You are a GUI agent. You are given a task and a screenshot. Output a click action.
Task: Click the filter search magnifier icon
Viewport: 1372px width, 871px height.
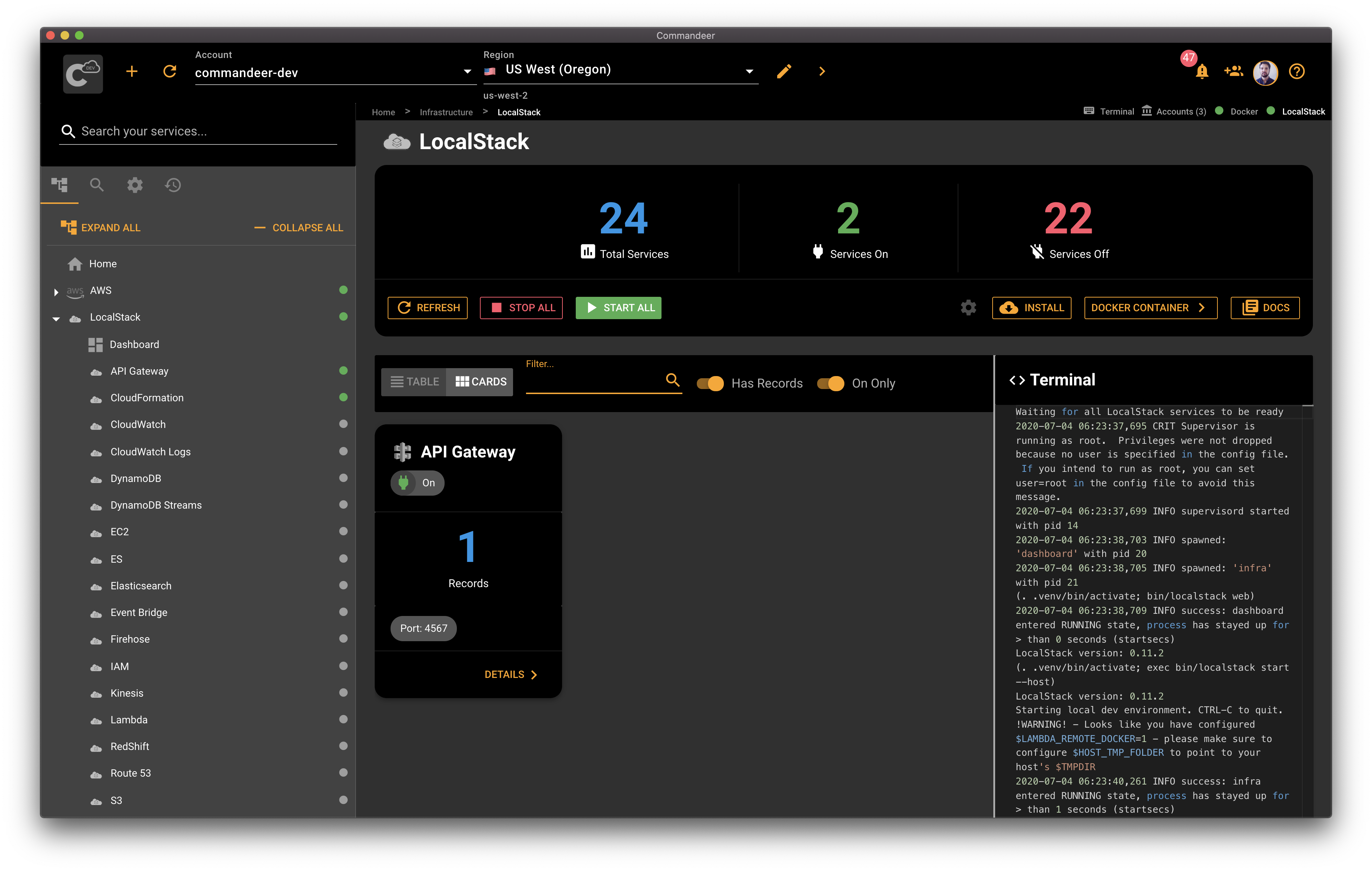[x=673, y=379]
